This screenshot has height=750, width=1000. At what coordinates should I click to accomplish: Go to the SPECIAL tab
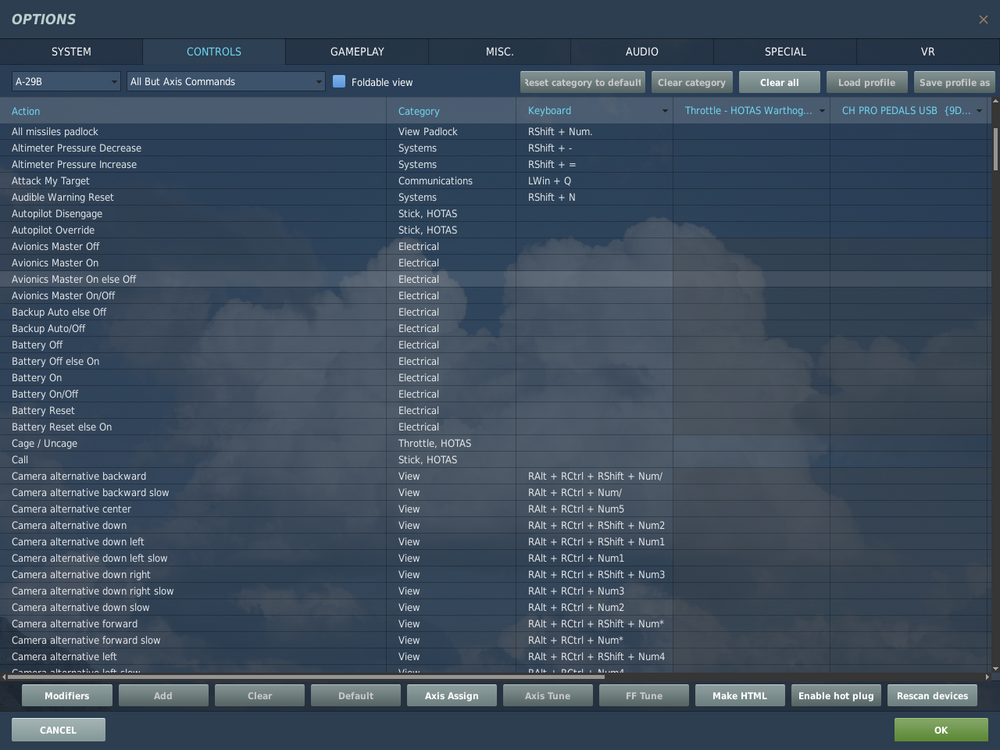(x=785, y=52)
